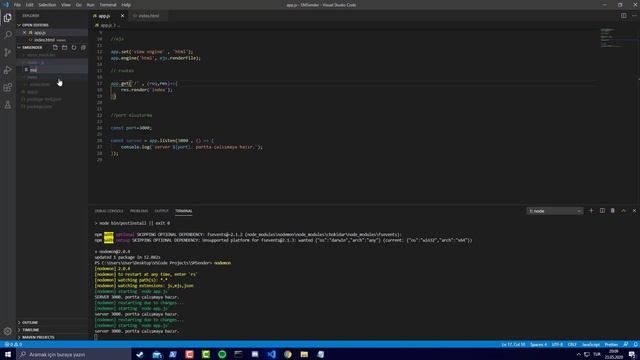The height and width of the screenshot is (360, 640).
Task: Open the Selection menu
Action: pyautogui.click(x=47, y=5)
